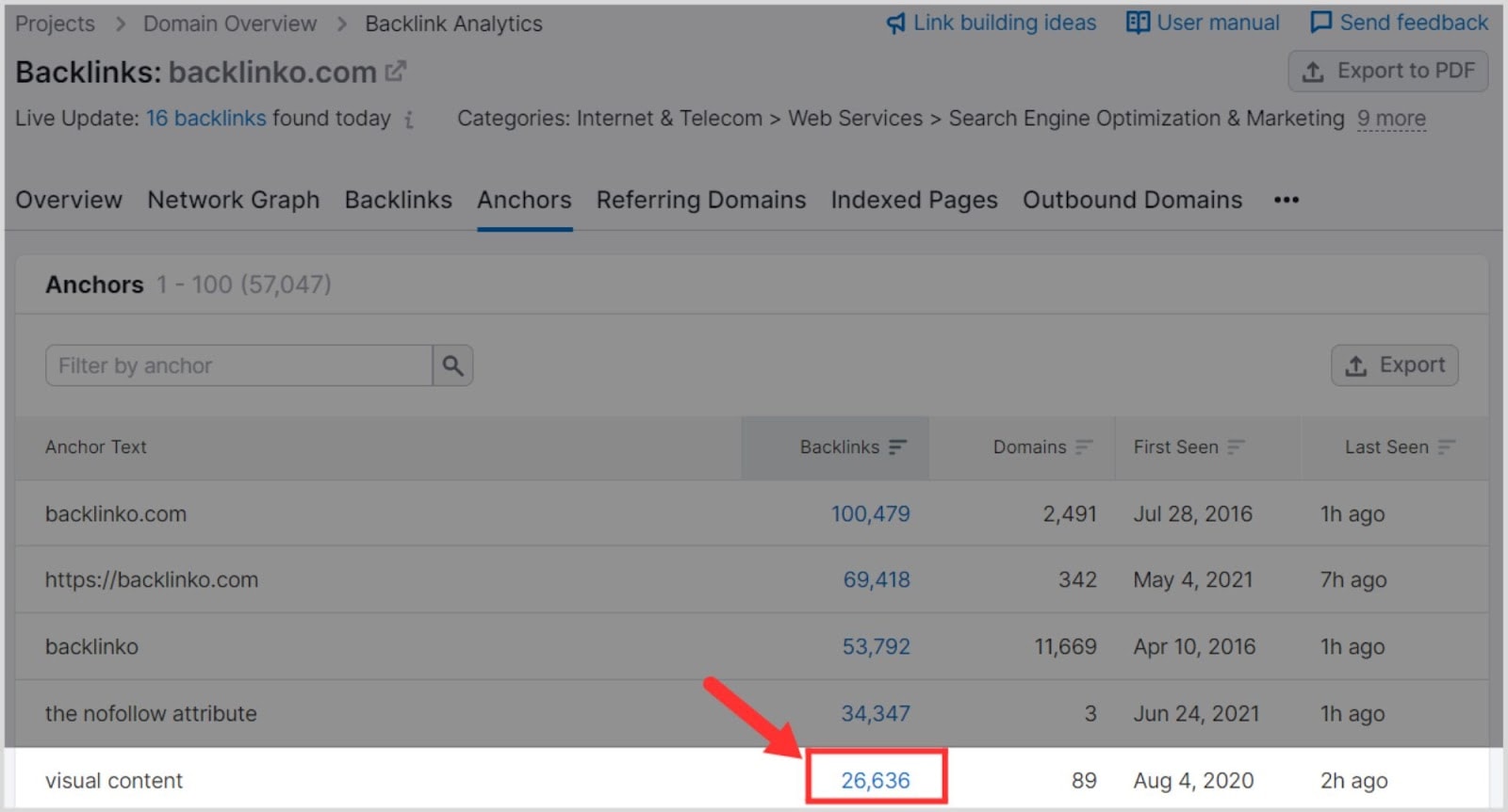Select the Indexed Pages tab
The image size is (1508, 812).
click(x=913, y=200)
